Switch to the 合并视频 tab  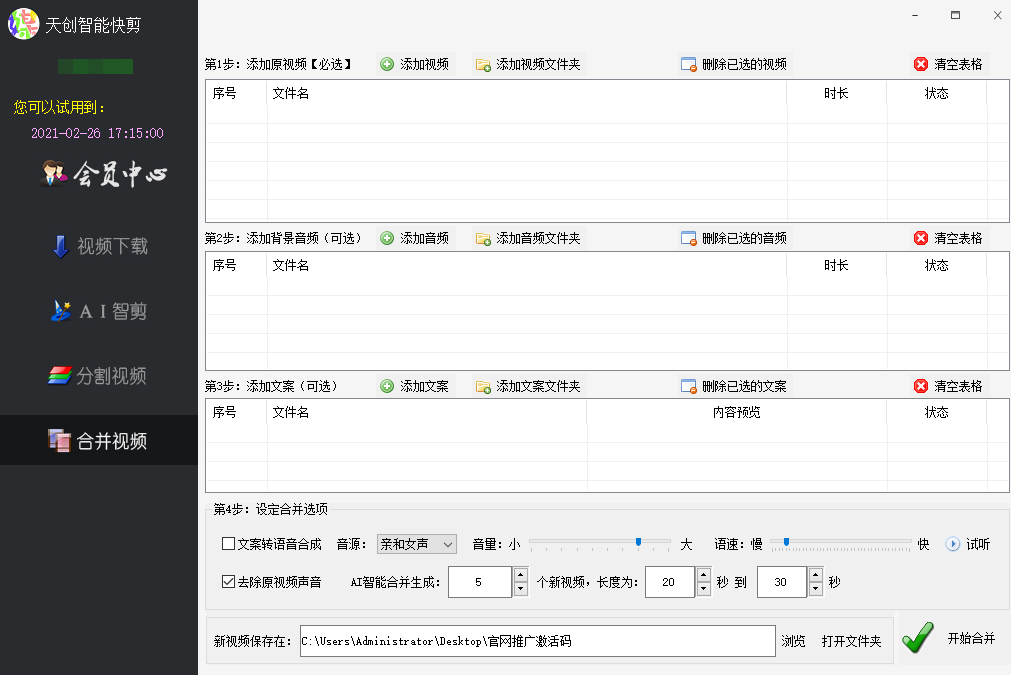(99, 440)
